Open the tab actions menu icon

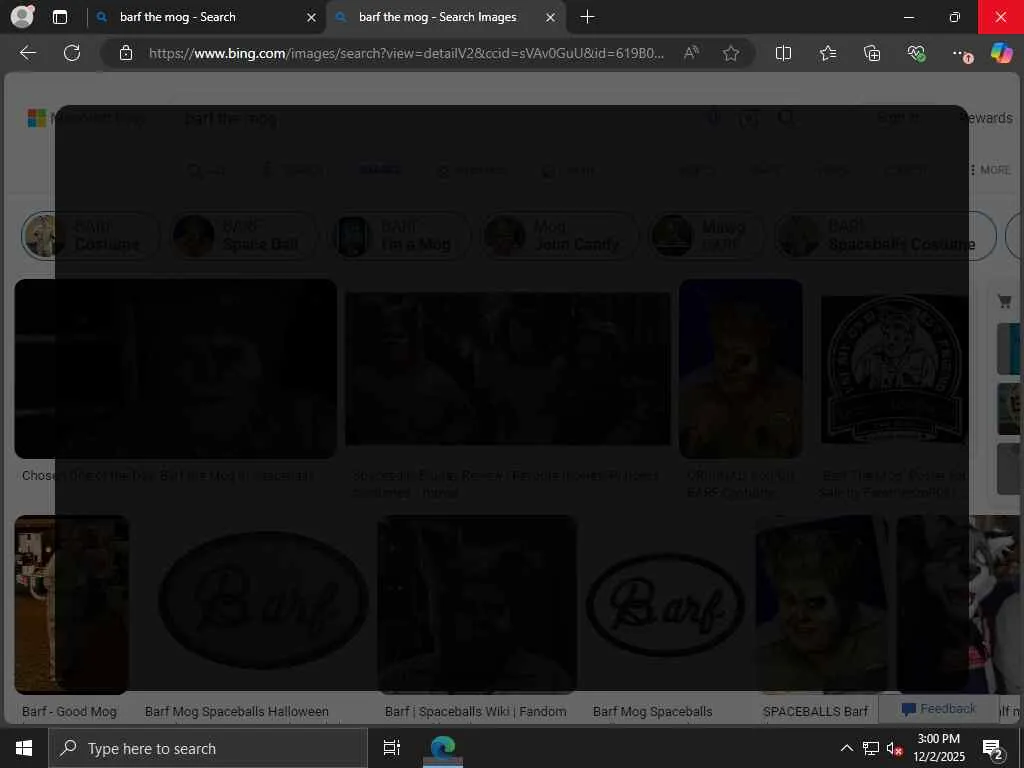coord(59,17)
